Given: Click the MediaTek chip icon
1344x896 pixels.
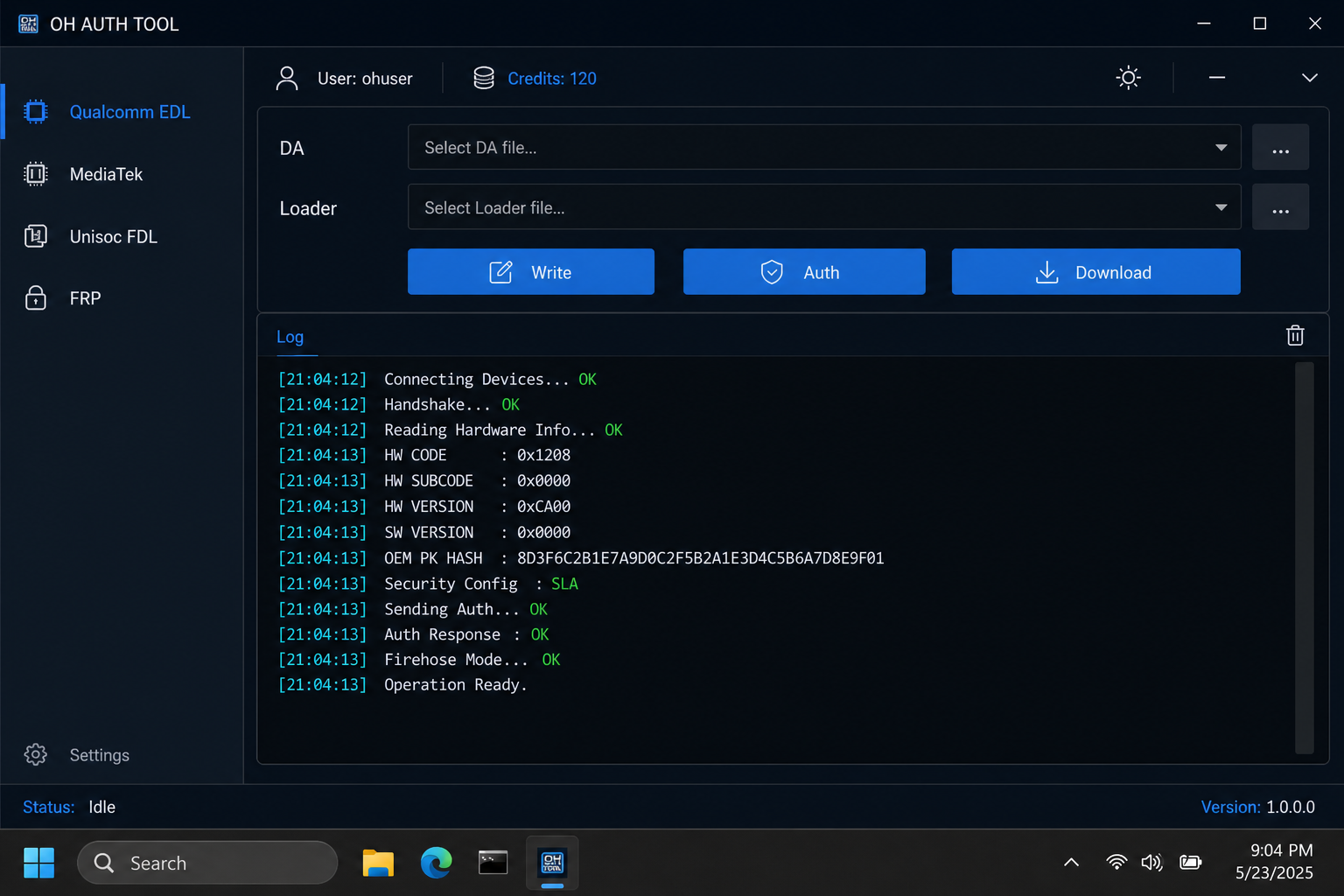Looking at the screenshot, I should 36,174.
